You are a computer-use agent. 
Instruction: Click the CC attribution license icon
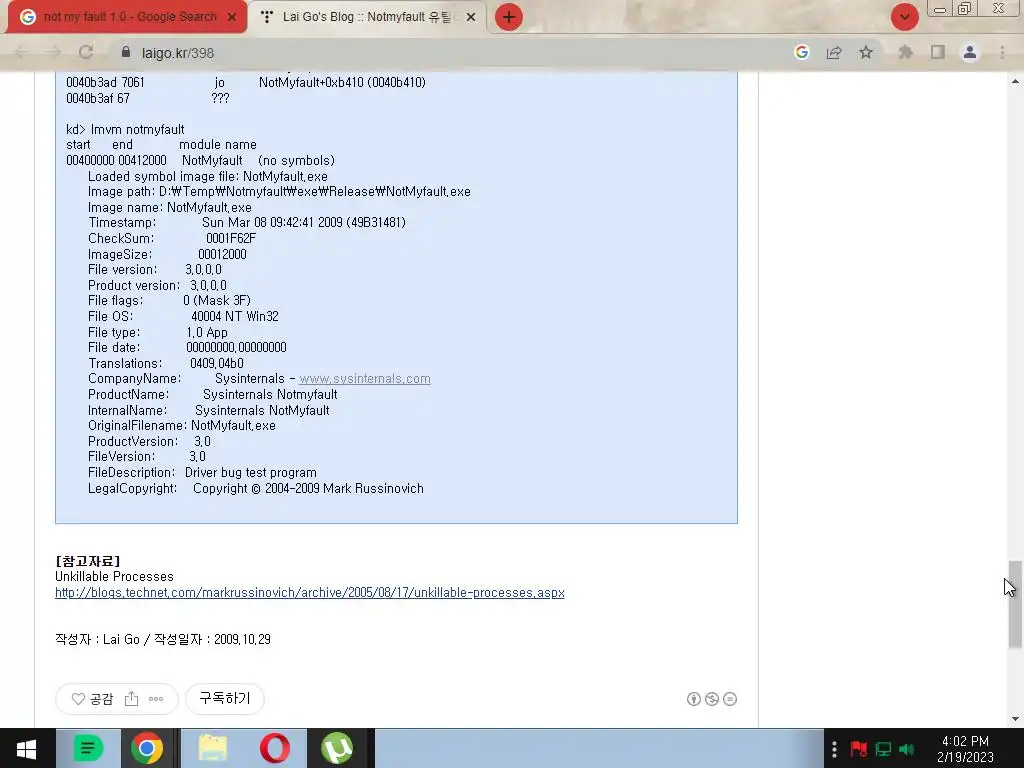(694, 699)
